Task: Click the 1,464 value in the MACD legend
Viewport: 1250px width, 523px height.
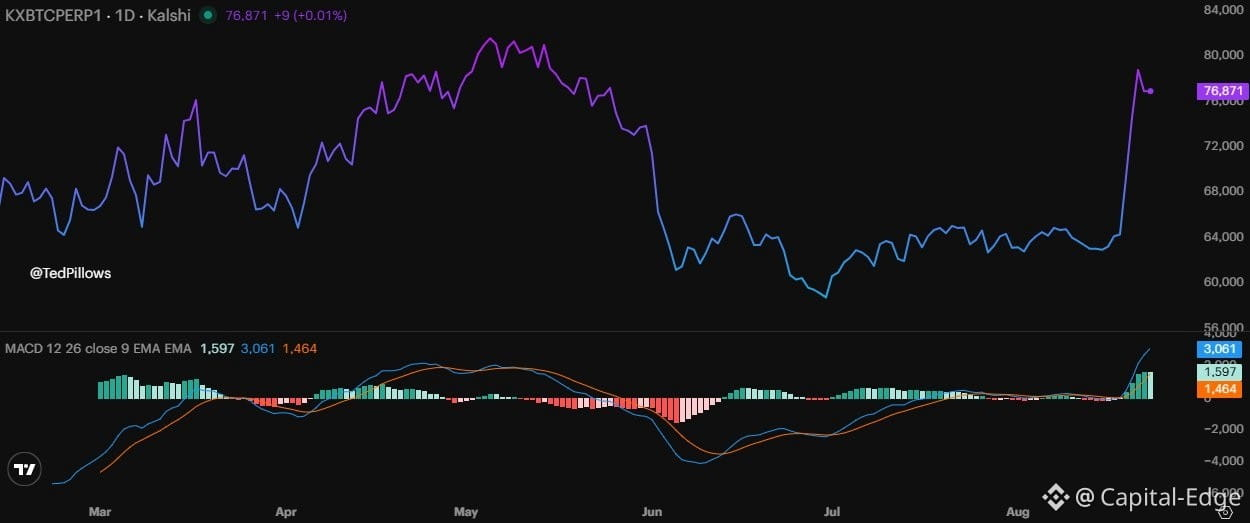Action: click(x=299, y=348)
